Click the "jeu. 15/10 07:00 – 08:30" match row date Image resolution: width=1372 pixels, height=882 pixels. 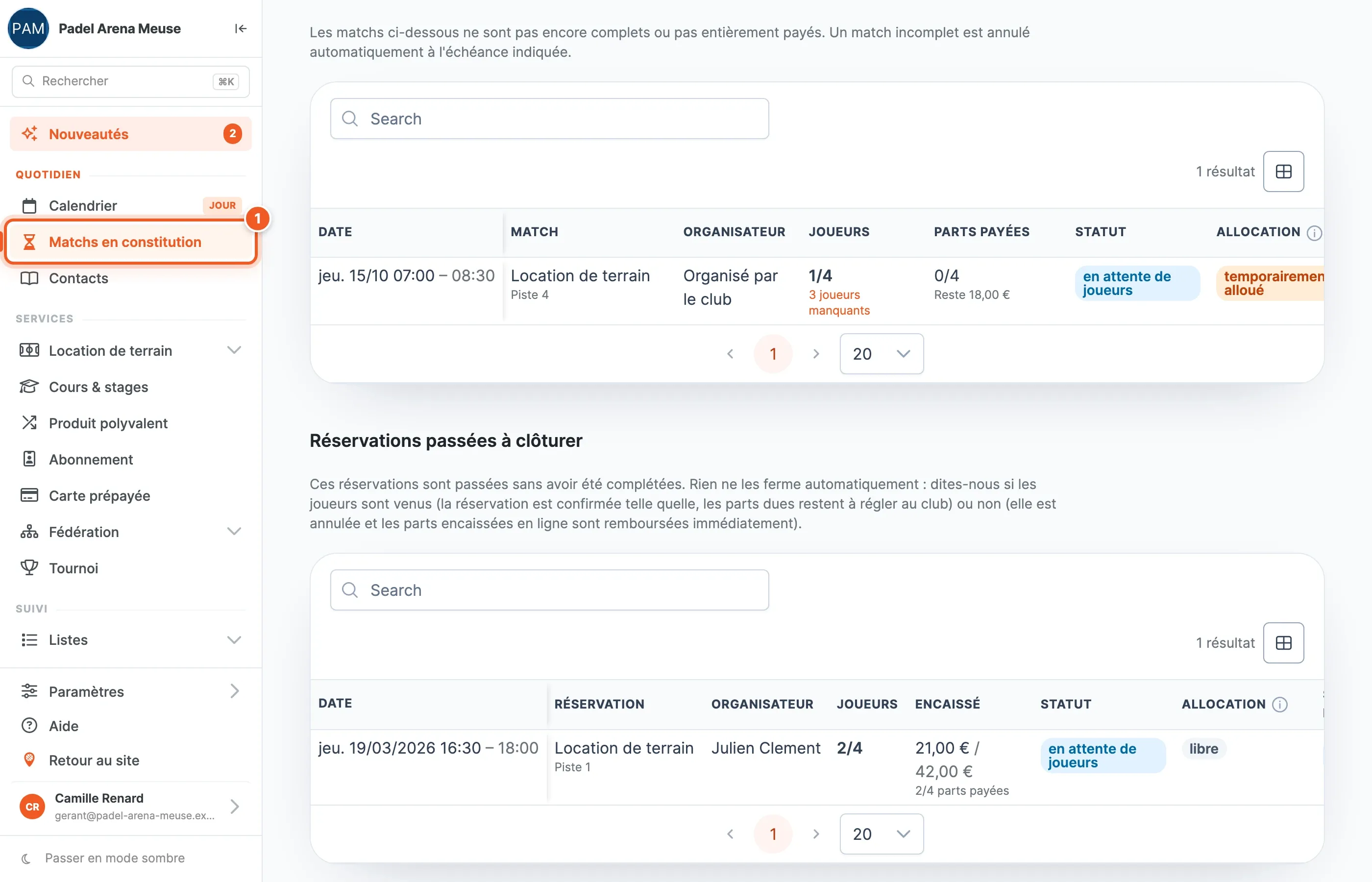pos(407,275)
